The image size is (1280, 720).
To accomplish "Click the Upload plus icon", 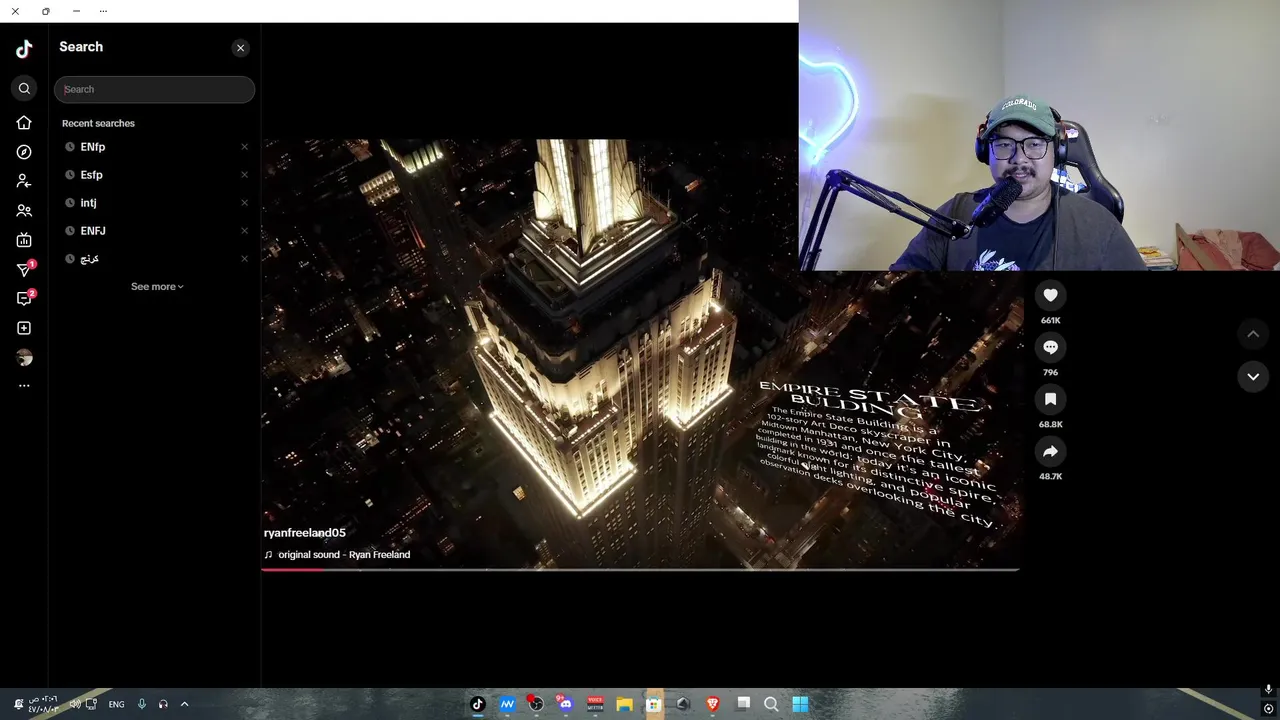I will (x=24, y=328).
